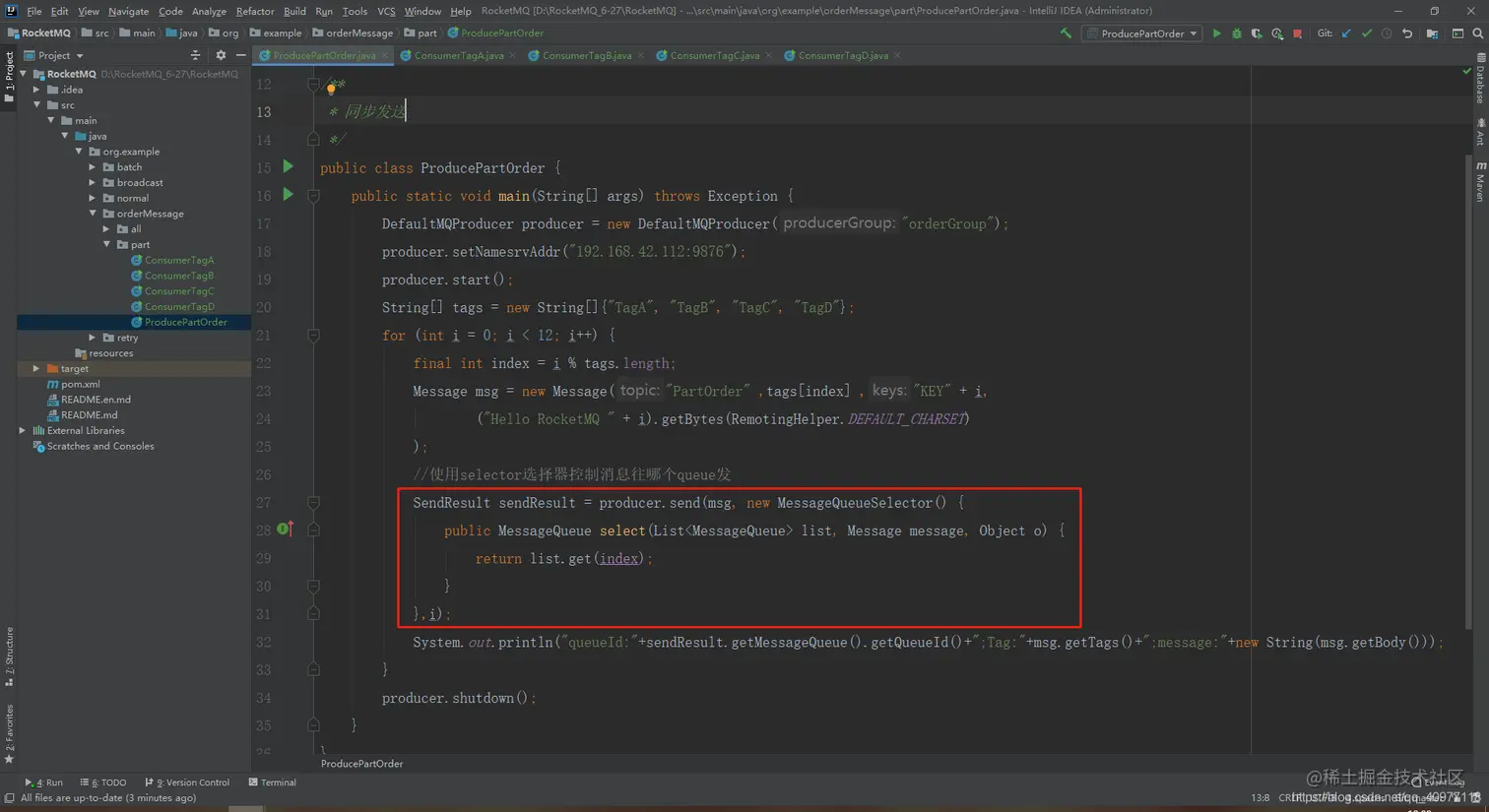This screenshot has width=1489, height=812.
Task: Click the Git rollback arrow icon
Action: [x=1407, y=33]
